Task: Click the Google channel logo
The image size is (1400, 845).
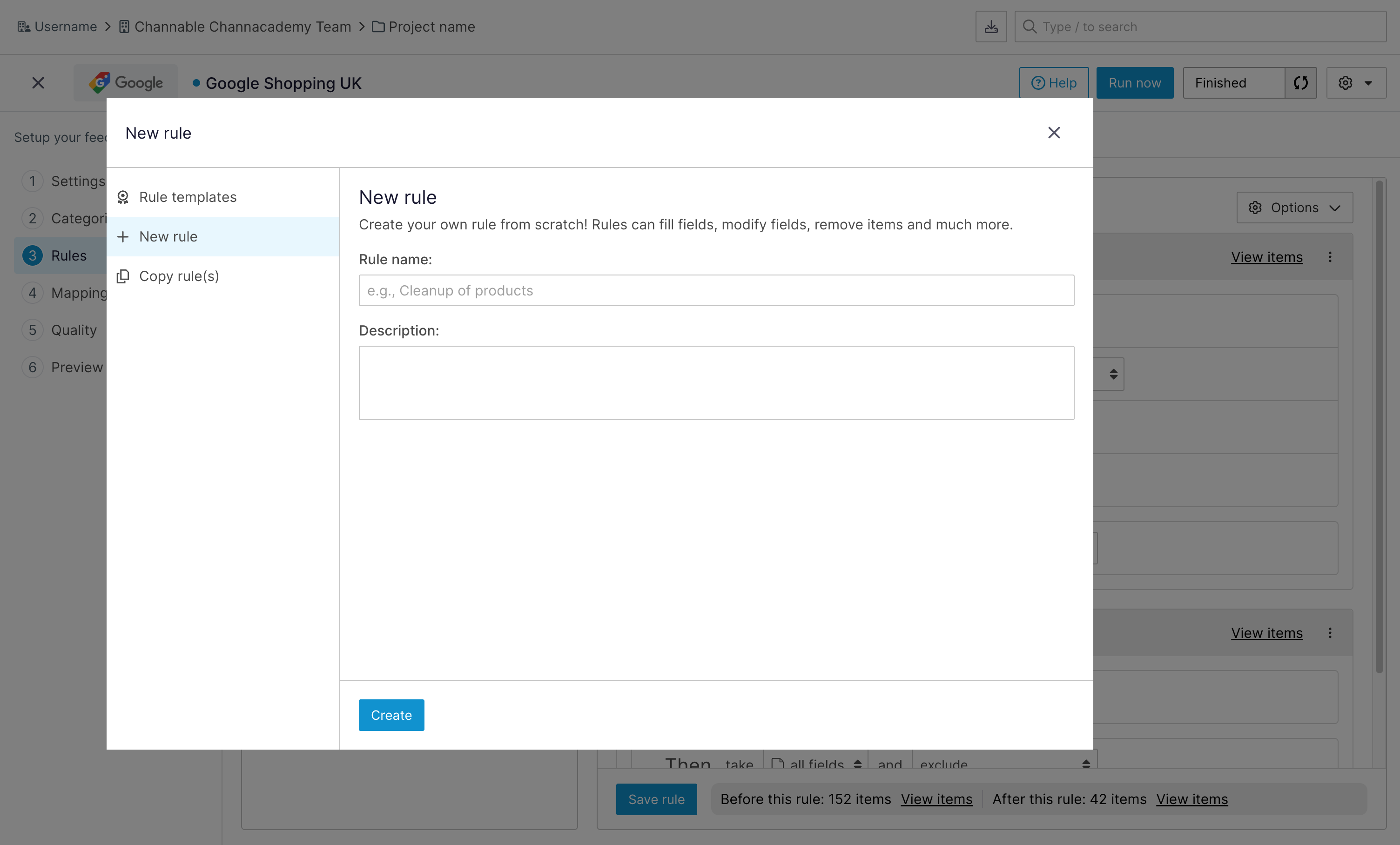Action: point(126,83)
